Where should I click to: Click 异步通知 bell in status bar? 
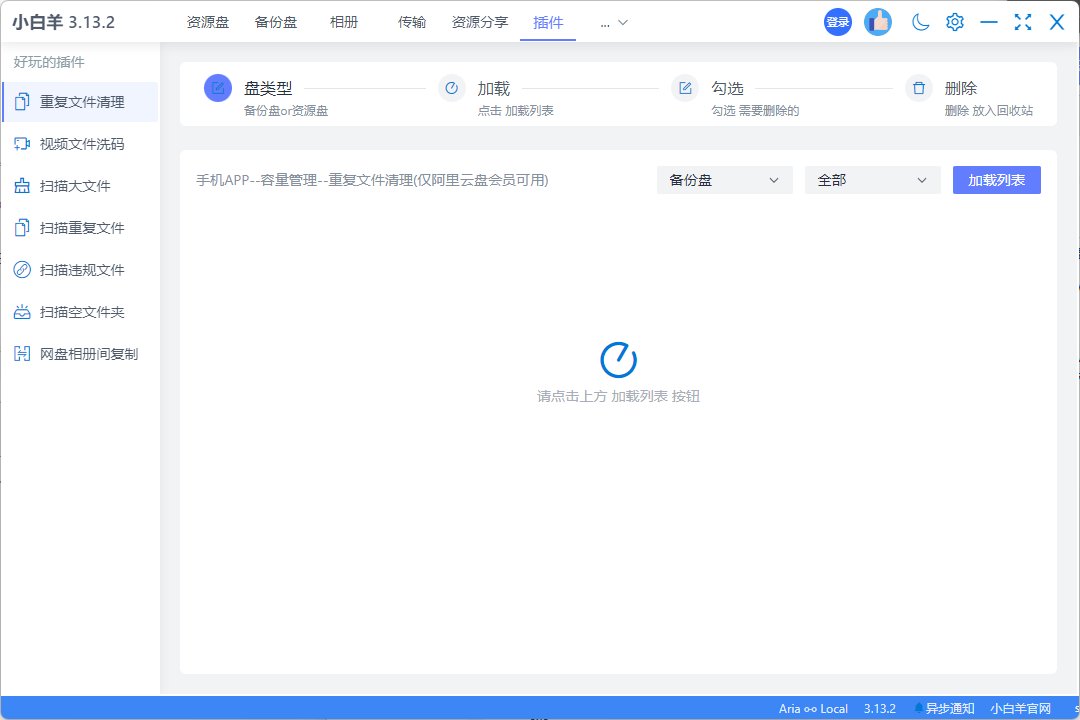click(x=944, y=708)
